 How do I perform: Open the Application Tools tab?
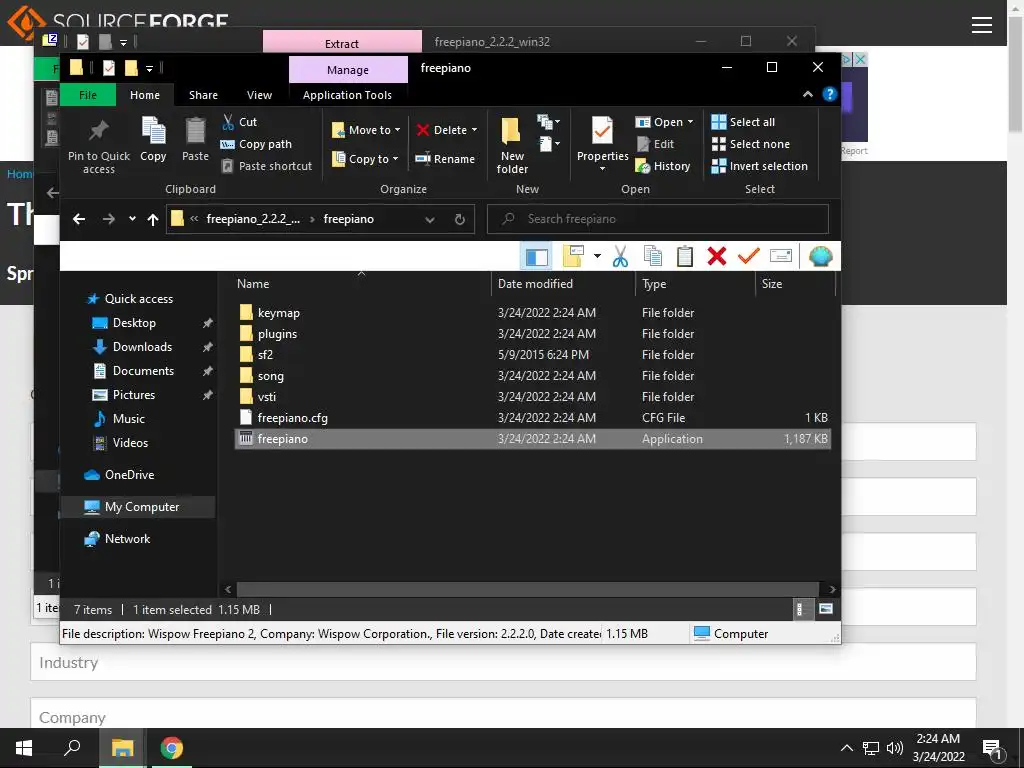click(347, 95)
